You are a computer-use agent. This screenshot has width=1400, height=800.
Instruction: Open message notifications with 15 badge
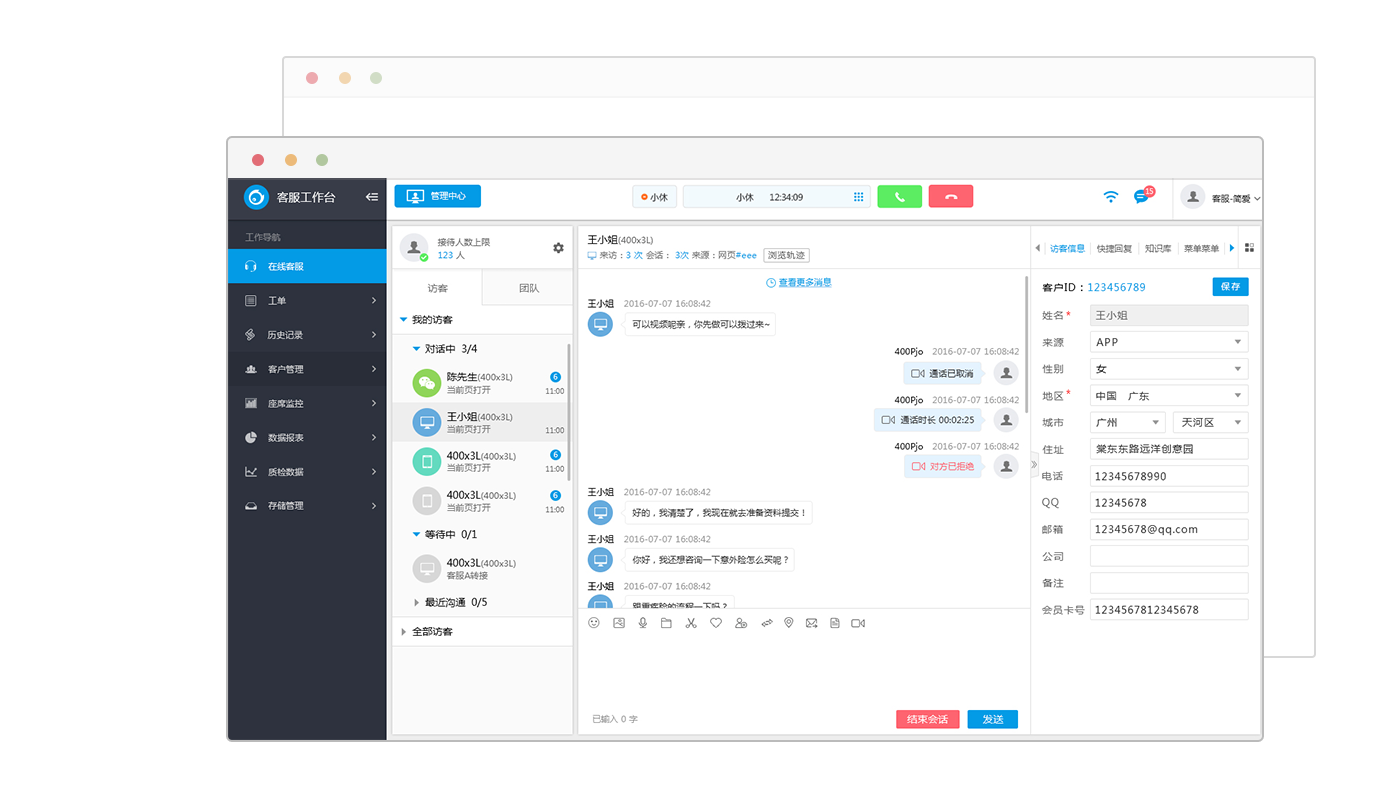tap(1141, 197)
